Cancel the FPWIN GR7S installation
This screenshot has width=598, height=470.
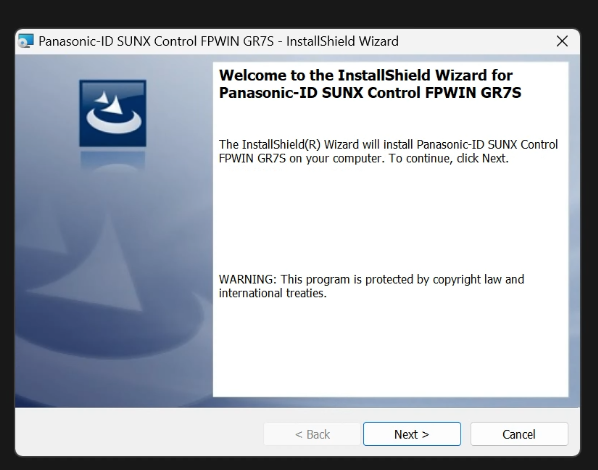(519, 434)
